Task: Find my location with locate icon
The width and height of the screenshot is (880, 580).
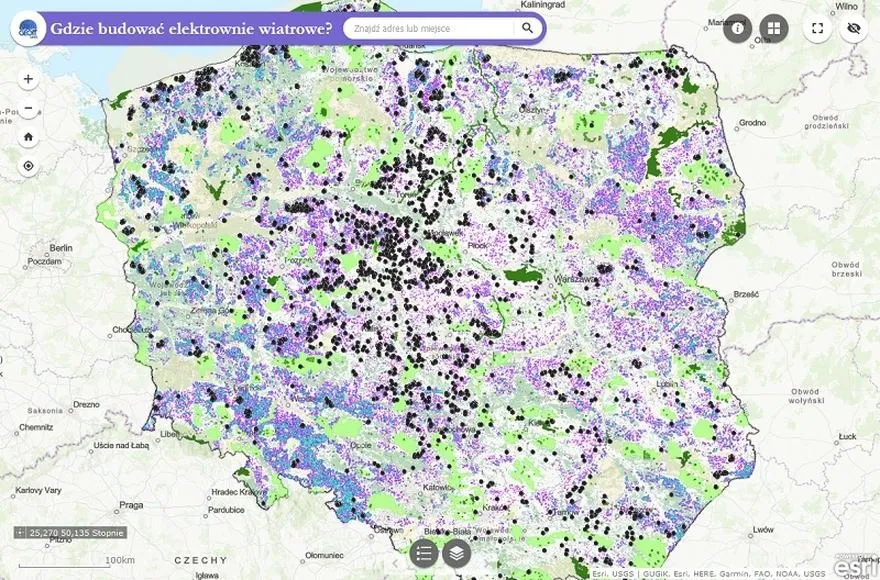Action: [28, 166]
